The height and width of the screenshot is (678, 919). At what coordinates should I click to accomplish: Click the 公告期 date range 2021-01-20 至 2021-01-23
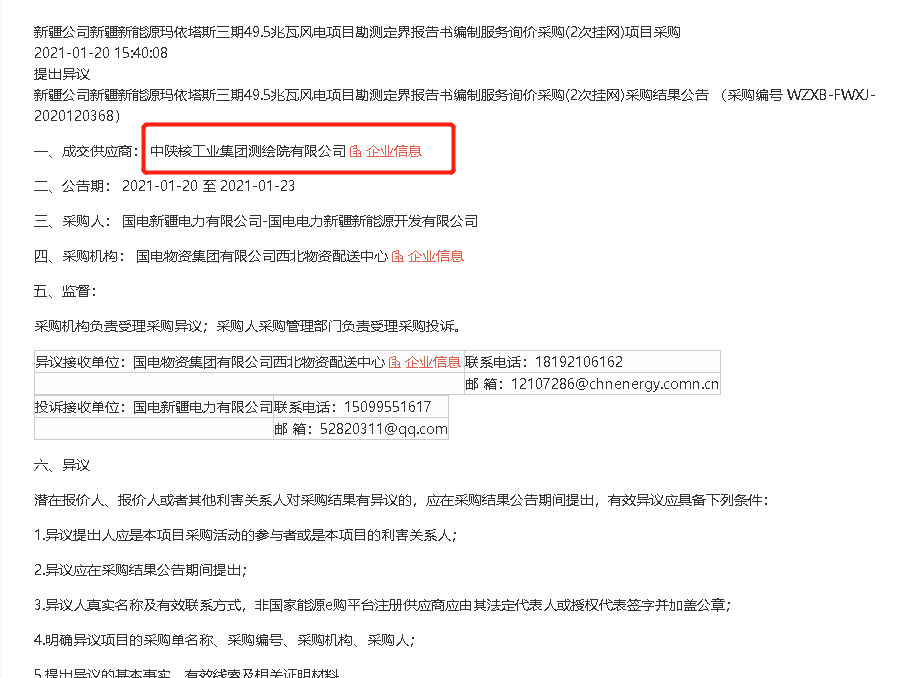click(x=209, y=186)
